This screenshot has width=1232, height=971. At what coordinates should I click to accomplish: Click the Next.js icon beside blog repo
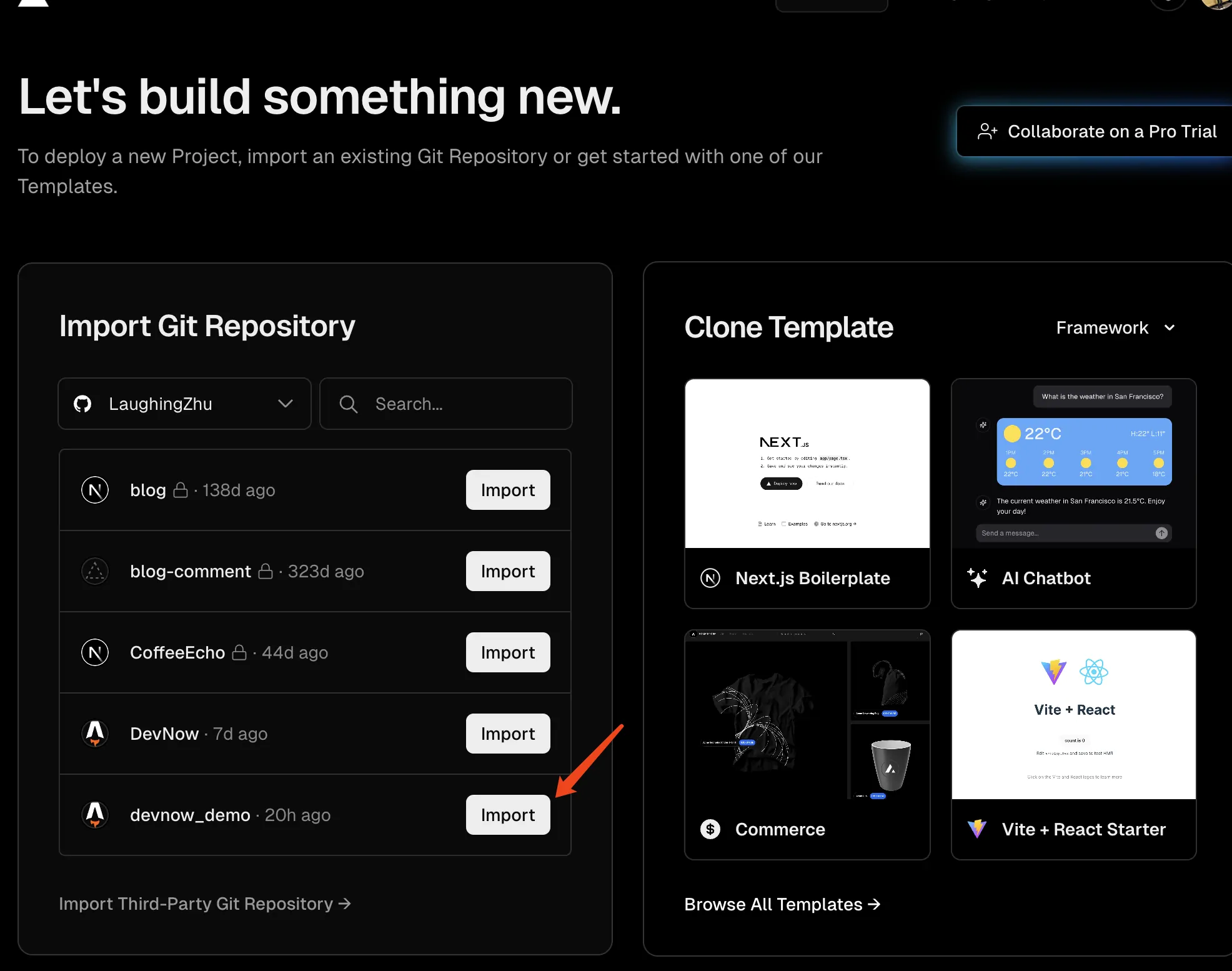click(95, 490)
